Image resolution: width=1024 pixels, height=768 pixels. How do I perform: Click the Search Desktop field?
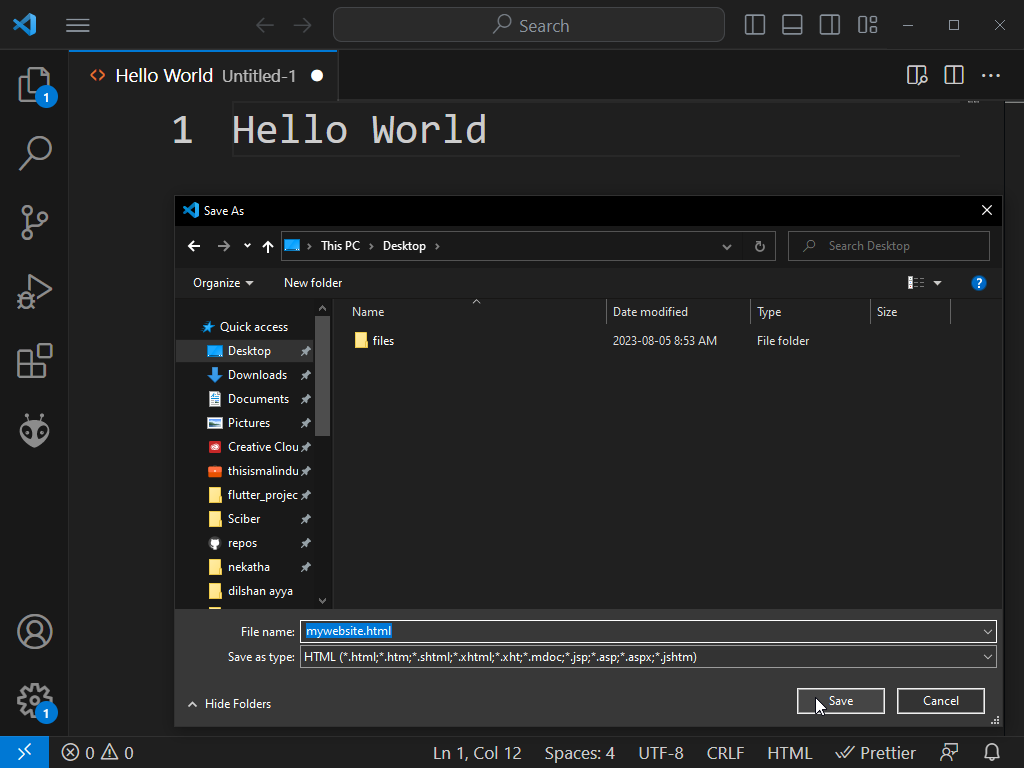(x=889, y=246)
